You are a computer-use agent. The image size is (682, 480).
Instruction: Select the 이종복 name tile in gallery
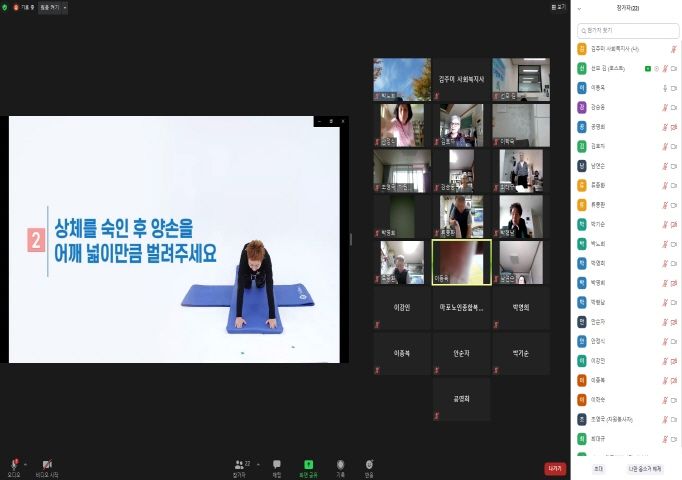pyautogui.click(x=402, y=353)
